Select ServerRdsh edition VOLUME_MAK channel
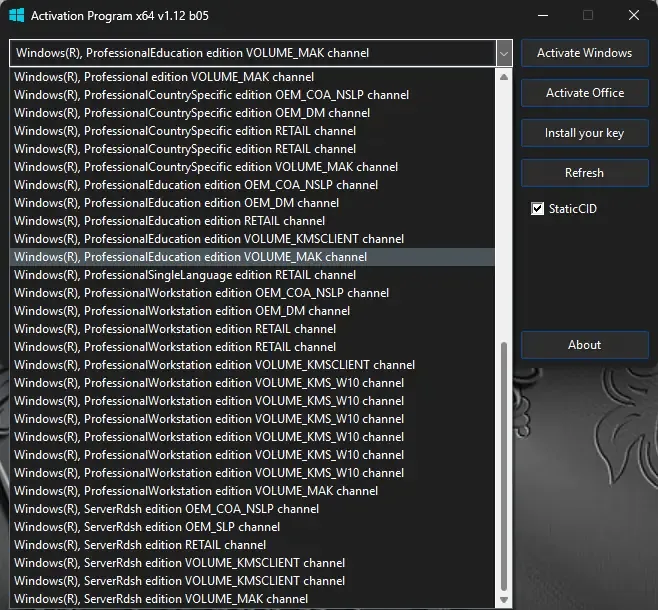 [x=252, y=599]
